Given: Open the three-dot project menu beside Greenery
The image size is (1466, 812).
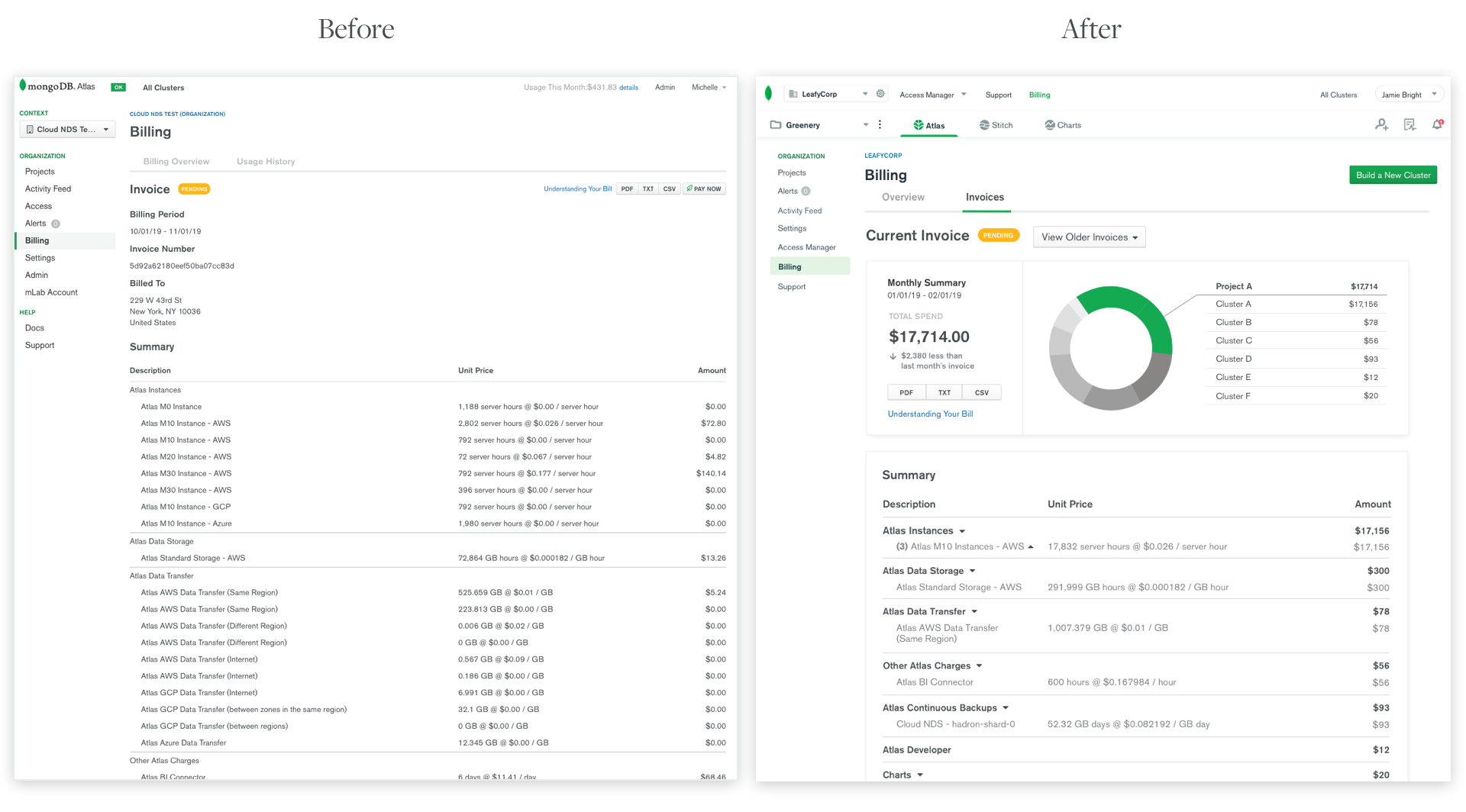Looking at the screenshot, I should pos(880,124).
